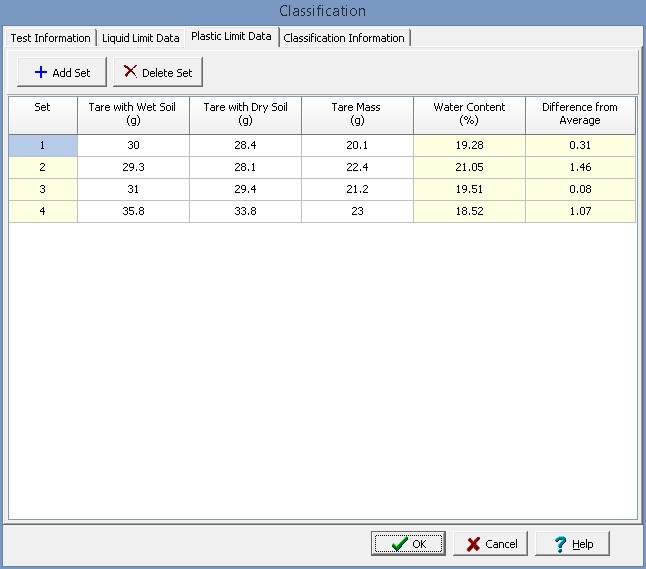Select the Plastic Limit Data tab

click(231, 37)
